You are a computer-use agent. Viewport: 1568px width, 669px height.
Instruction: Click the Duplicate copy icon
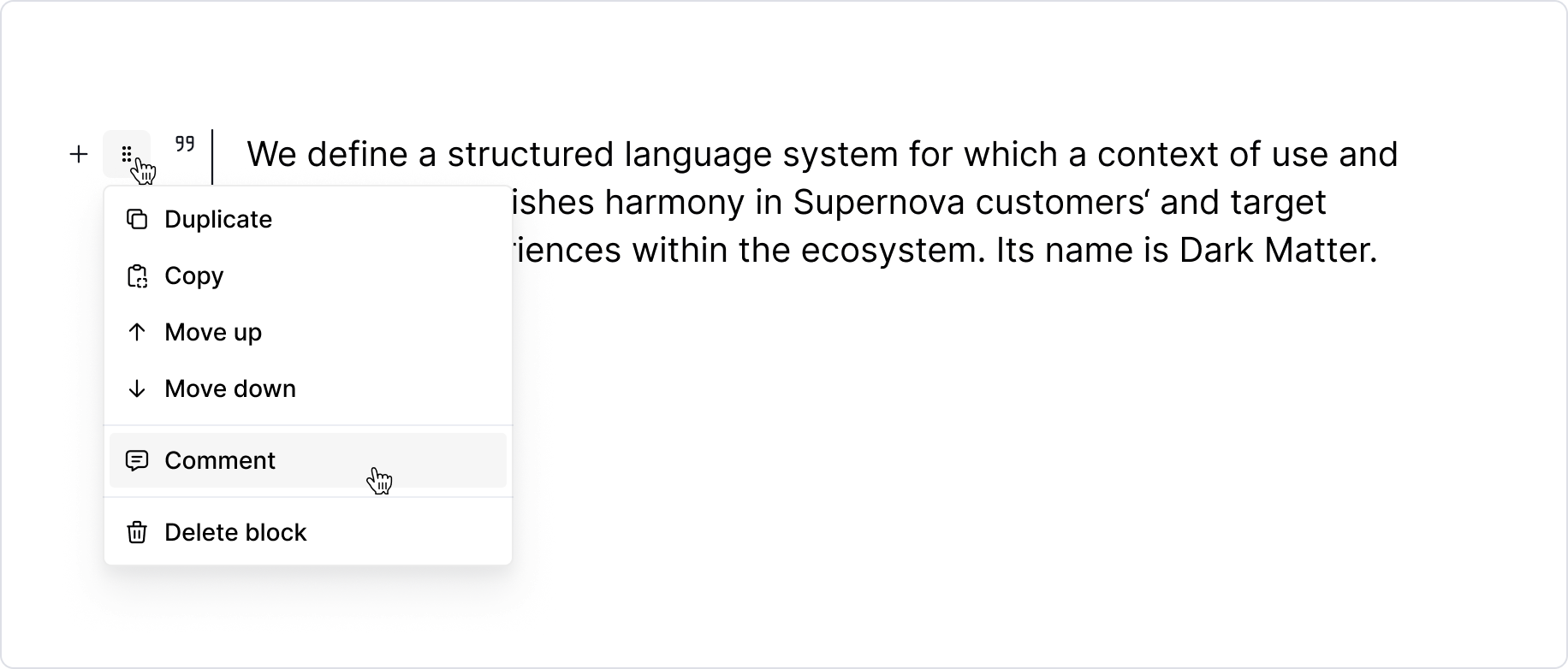click(x=137, y=219)
